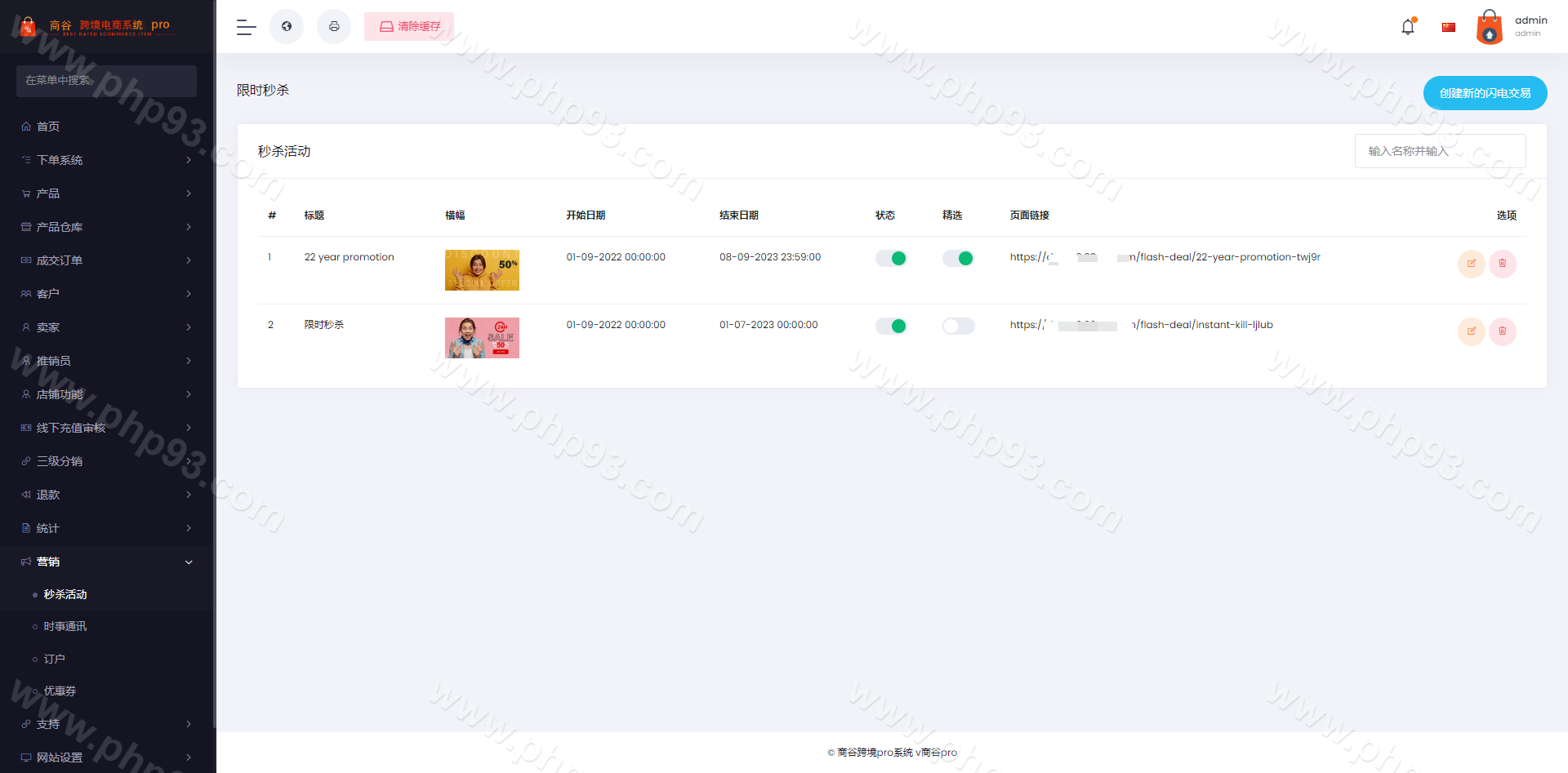Click the 清除缓存 button
This screenshot has height=773, width=1568.
tap(409, 27)
